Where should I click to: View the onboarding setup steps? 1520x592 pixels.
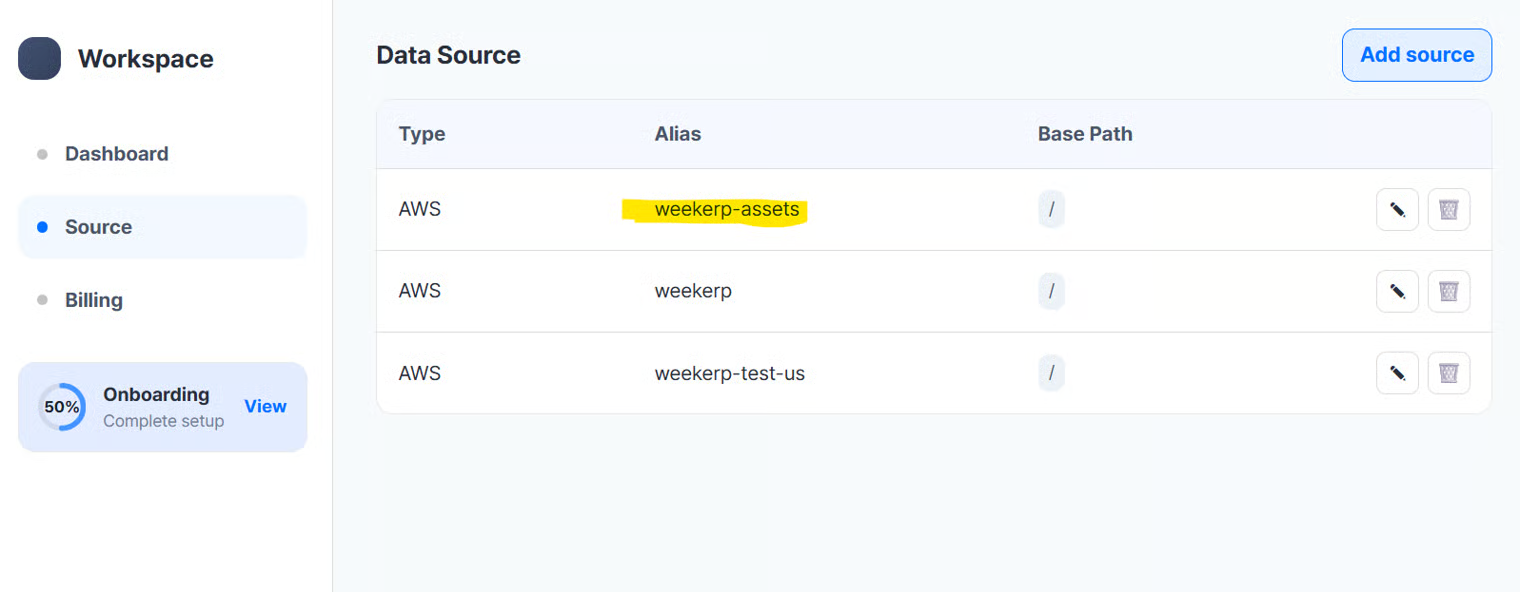click(265, 406)
